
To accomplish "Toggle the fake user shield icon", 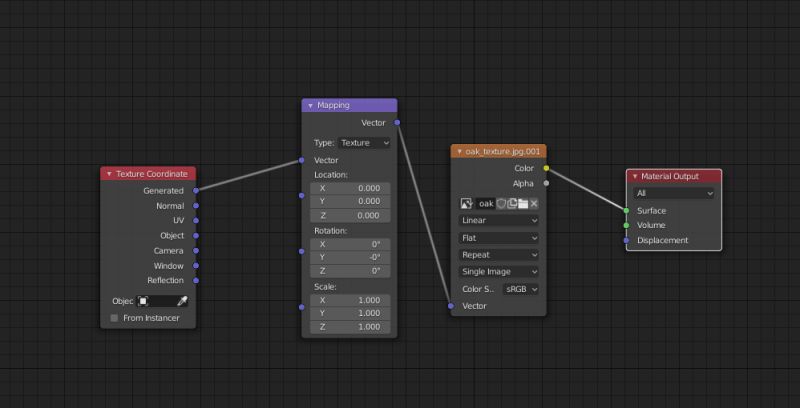I will pyautogui.click(x=502, y=203).
